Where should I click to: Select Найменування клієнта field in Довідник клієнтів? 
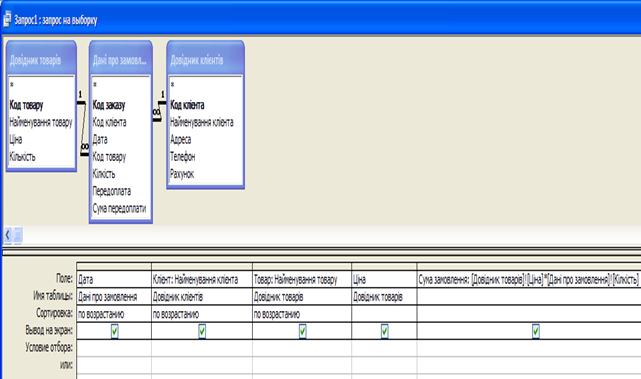(x=202, y=122)
